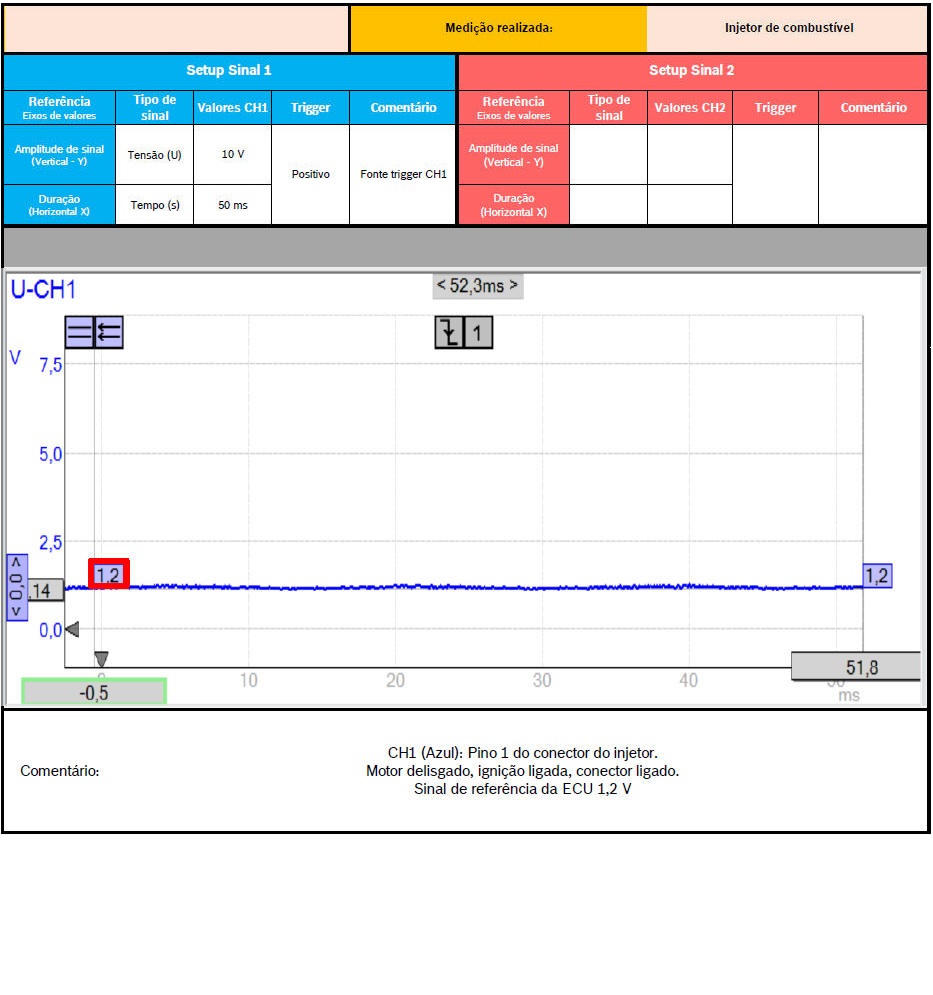The image size is (933, 995).
Task: Click the gray ,14 voltage cursor label
Action: coord(42,591)
